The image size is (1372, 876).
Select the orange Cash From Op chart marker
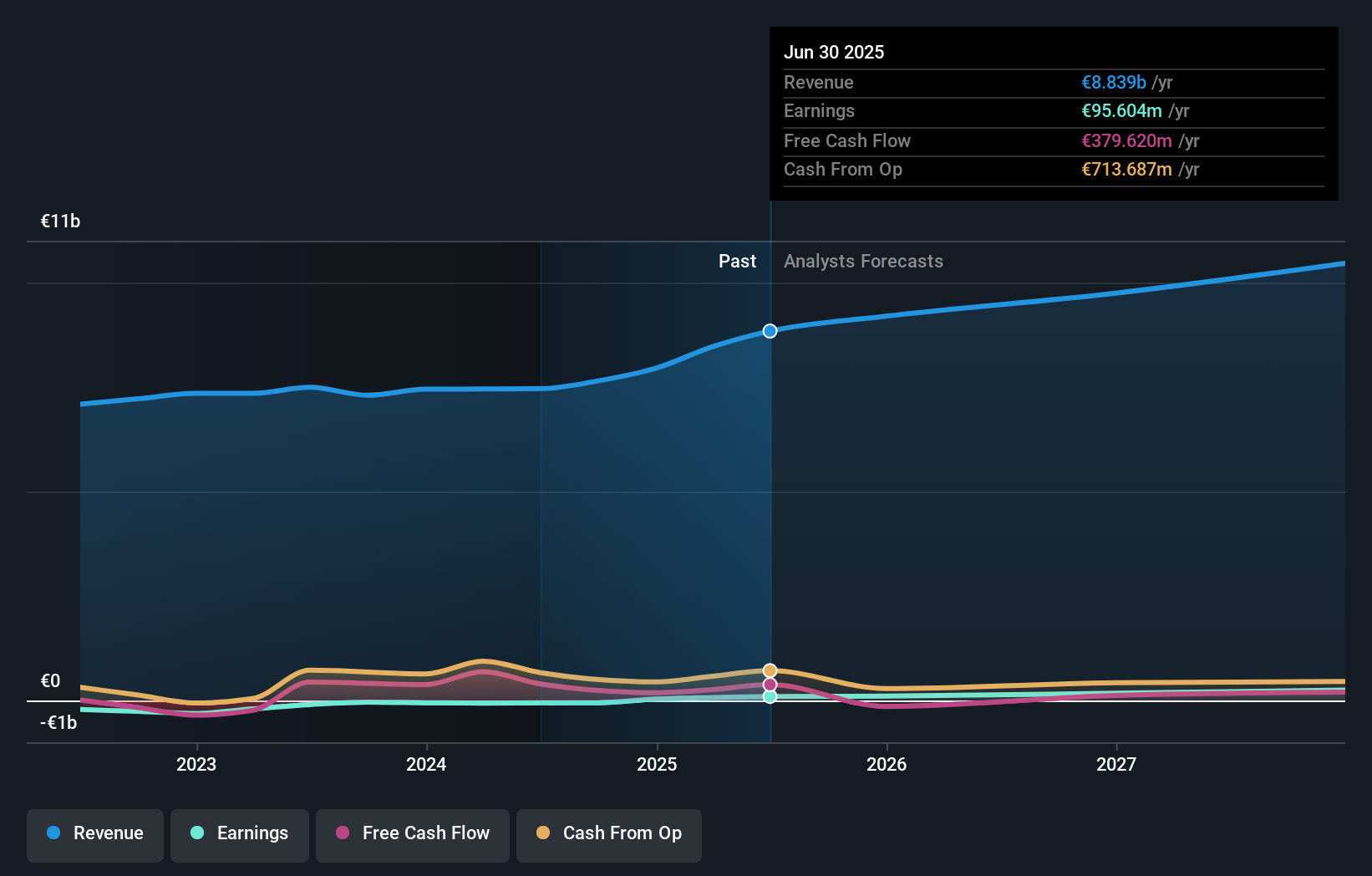click(769, 670)
